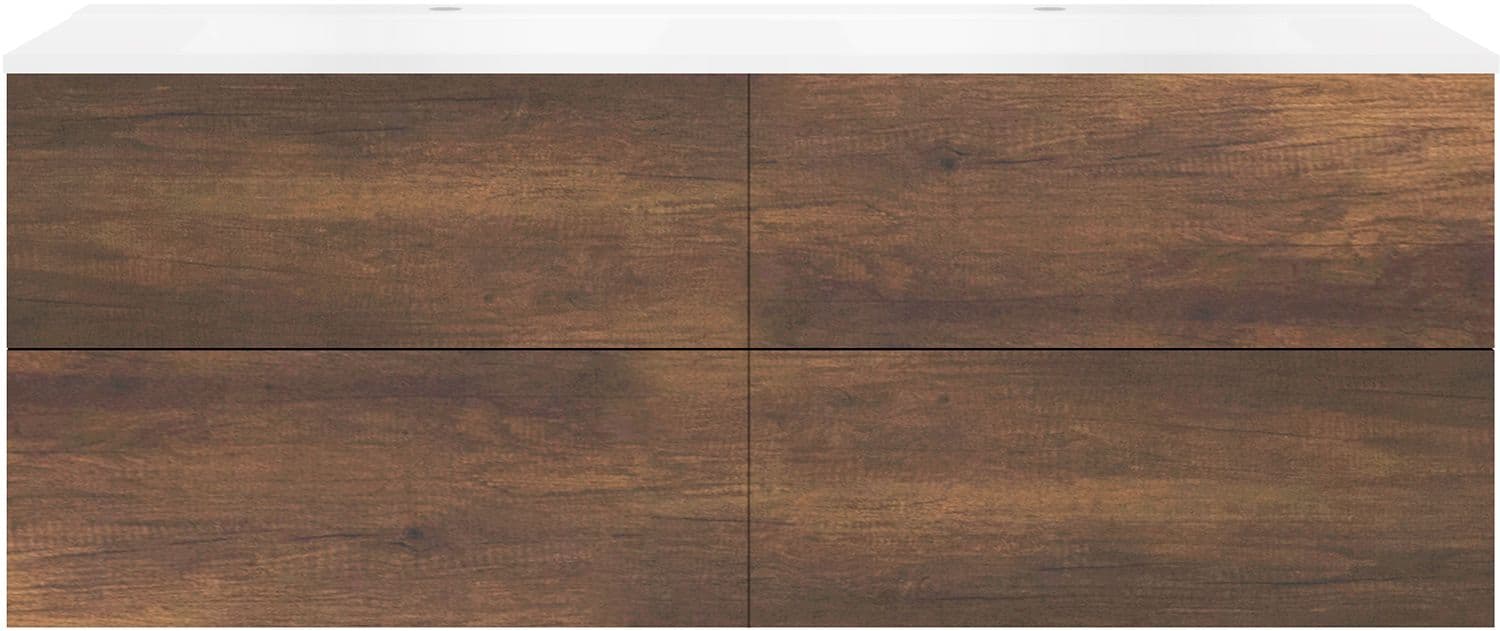This screenshot has width=1500, height=631.
Task: Select the top-right wooden drawer front
Action: (1122, 211)
